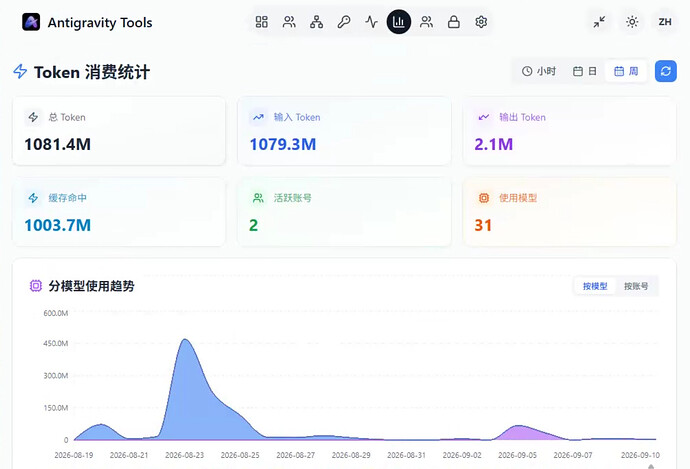Viewport: 690px width, 469px height.
Task: Open the activity monitor pulse icon
Action: tap(371, 22)
